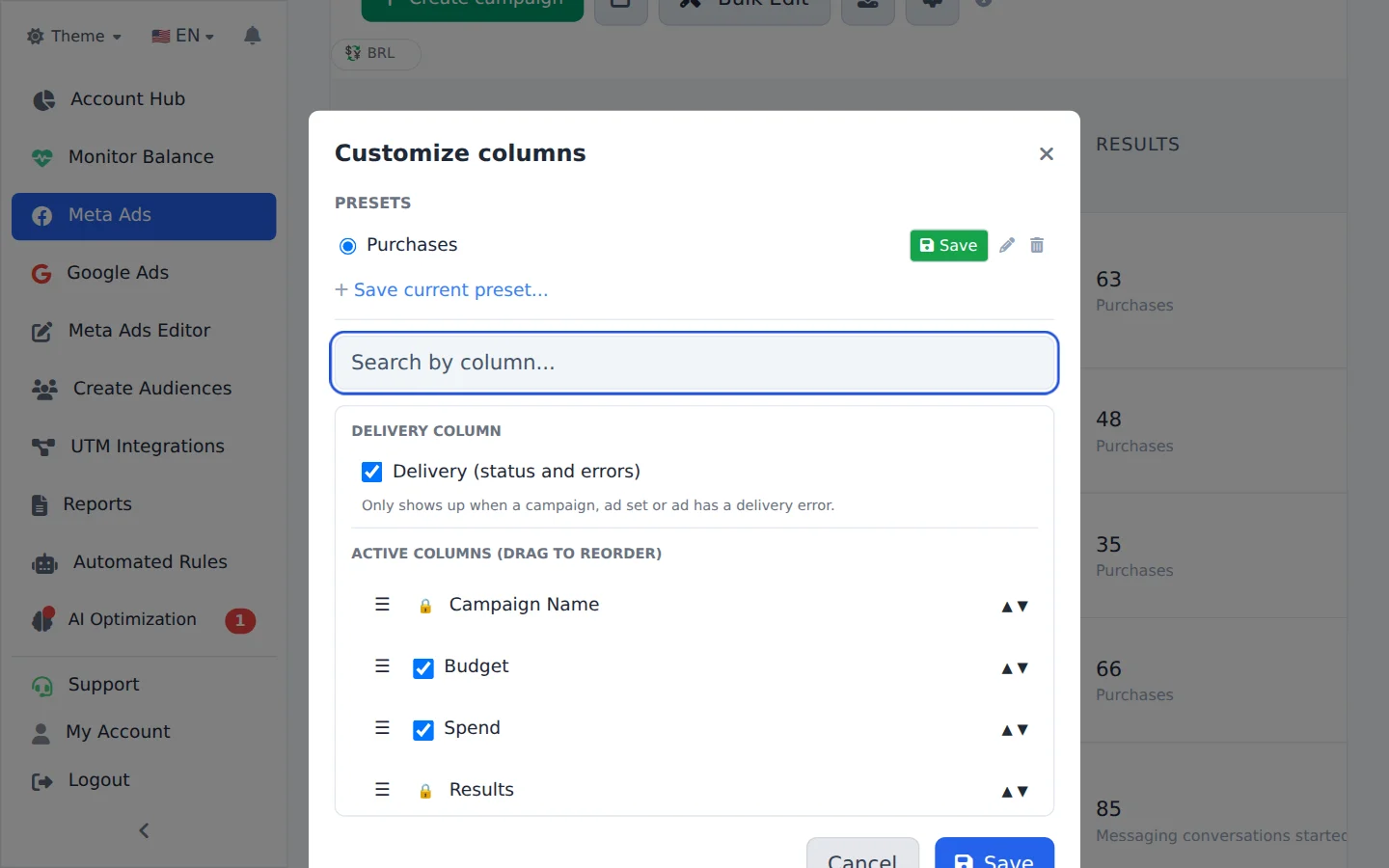Delete the Purchases preset with the trash icon
This screenshot has width=1389, height=868.
(1037, 245)
